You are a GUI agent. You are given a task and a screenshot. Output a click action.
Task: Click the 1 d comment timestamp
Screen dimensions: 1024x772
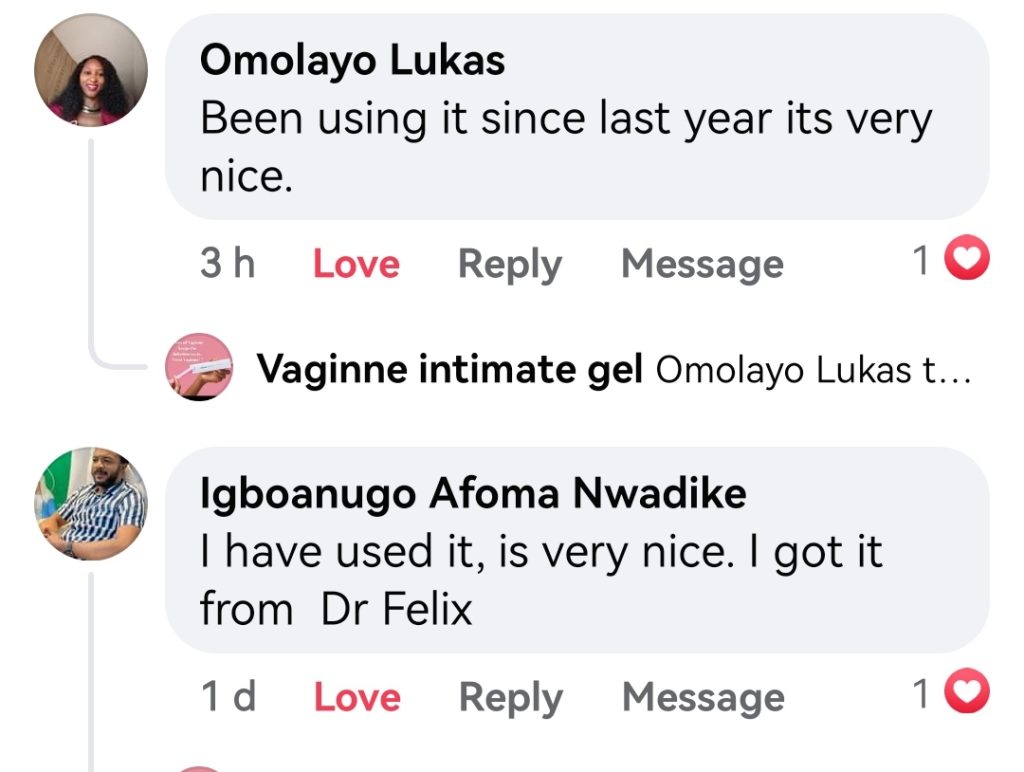click(x=229, y=697)
